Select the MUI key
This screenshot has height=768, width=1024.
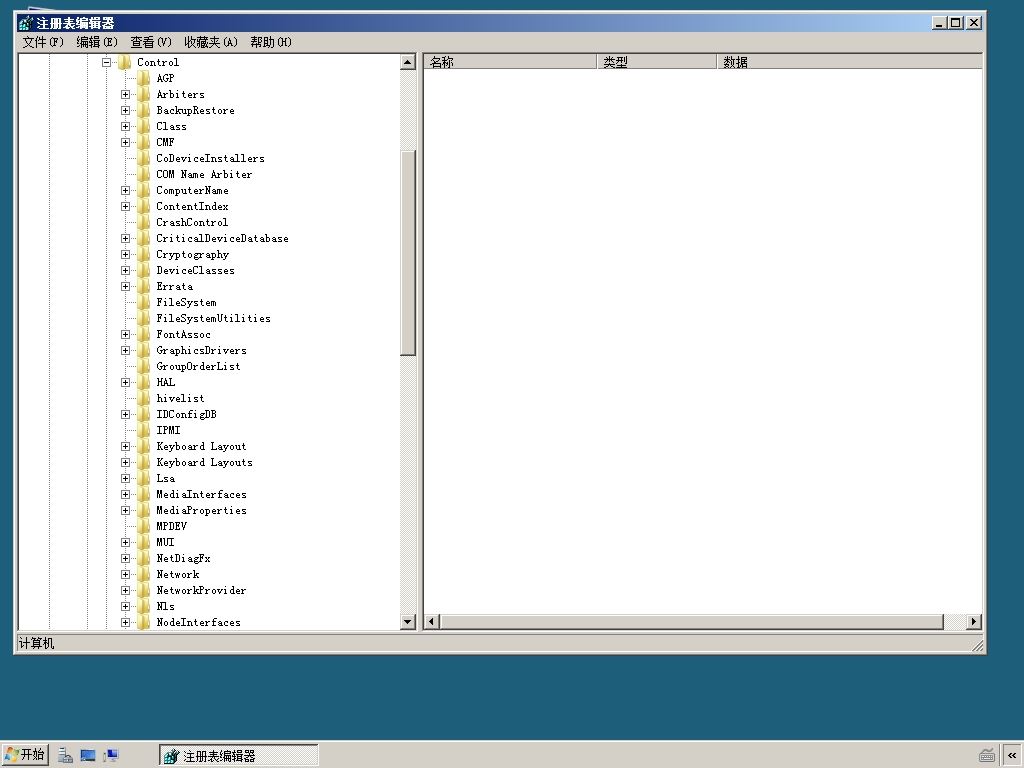coord(165,542)
